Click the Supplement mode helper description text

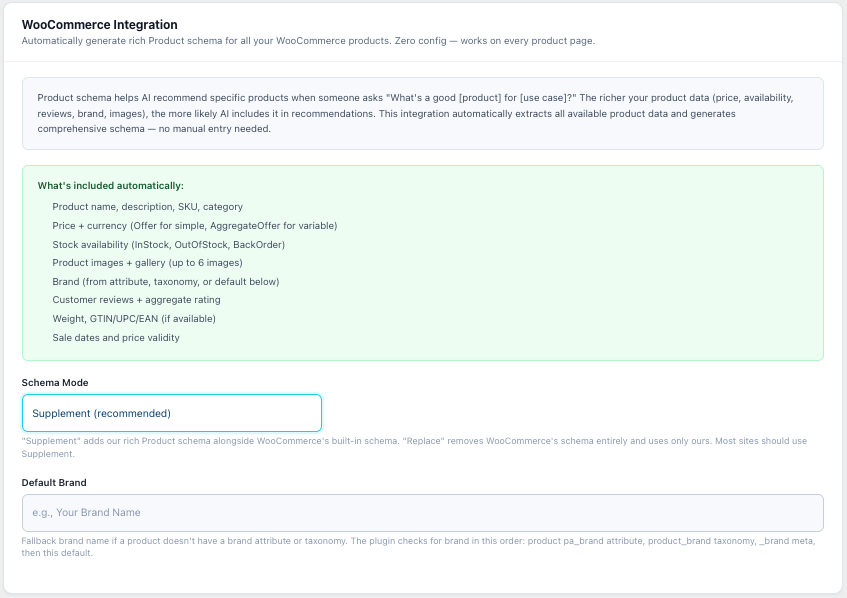[420, 447]
